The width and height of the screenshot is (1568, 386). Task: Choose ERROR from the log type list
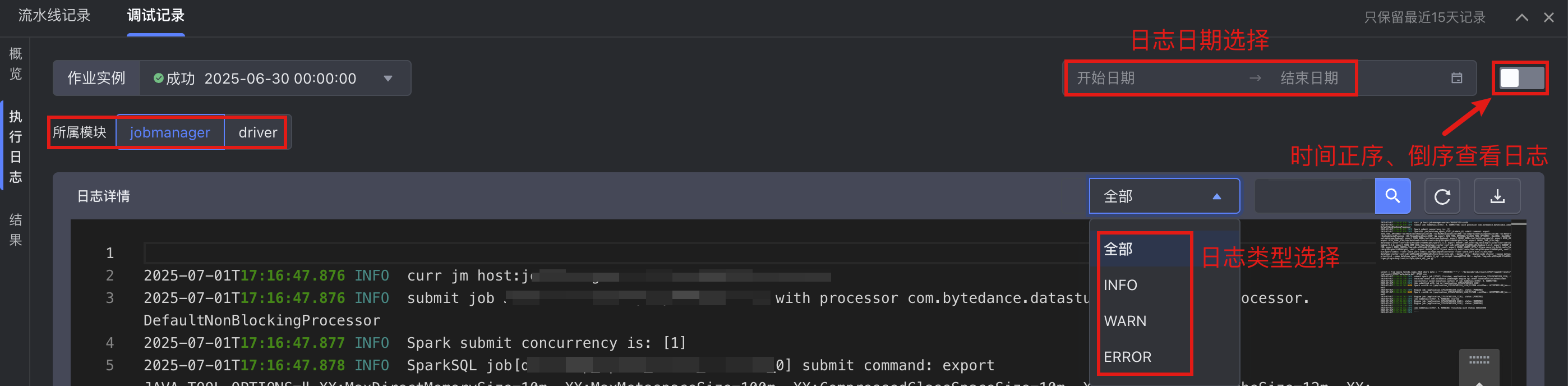pyautogui.click(x=1127, y=357)
